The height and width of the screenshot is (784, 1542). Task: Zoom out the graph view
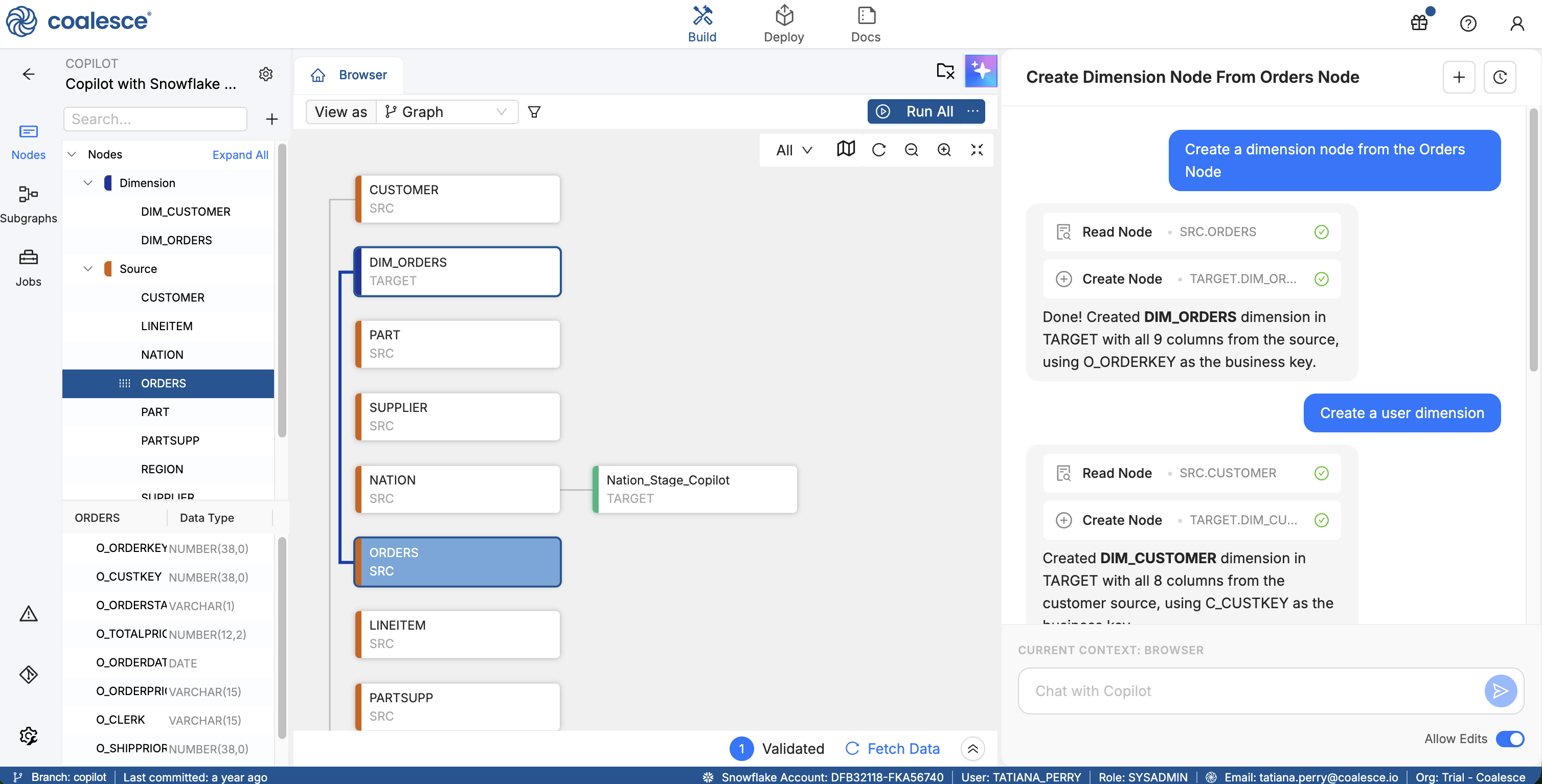pos(911,150)
